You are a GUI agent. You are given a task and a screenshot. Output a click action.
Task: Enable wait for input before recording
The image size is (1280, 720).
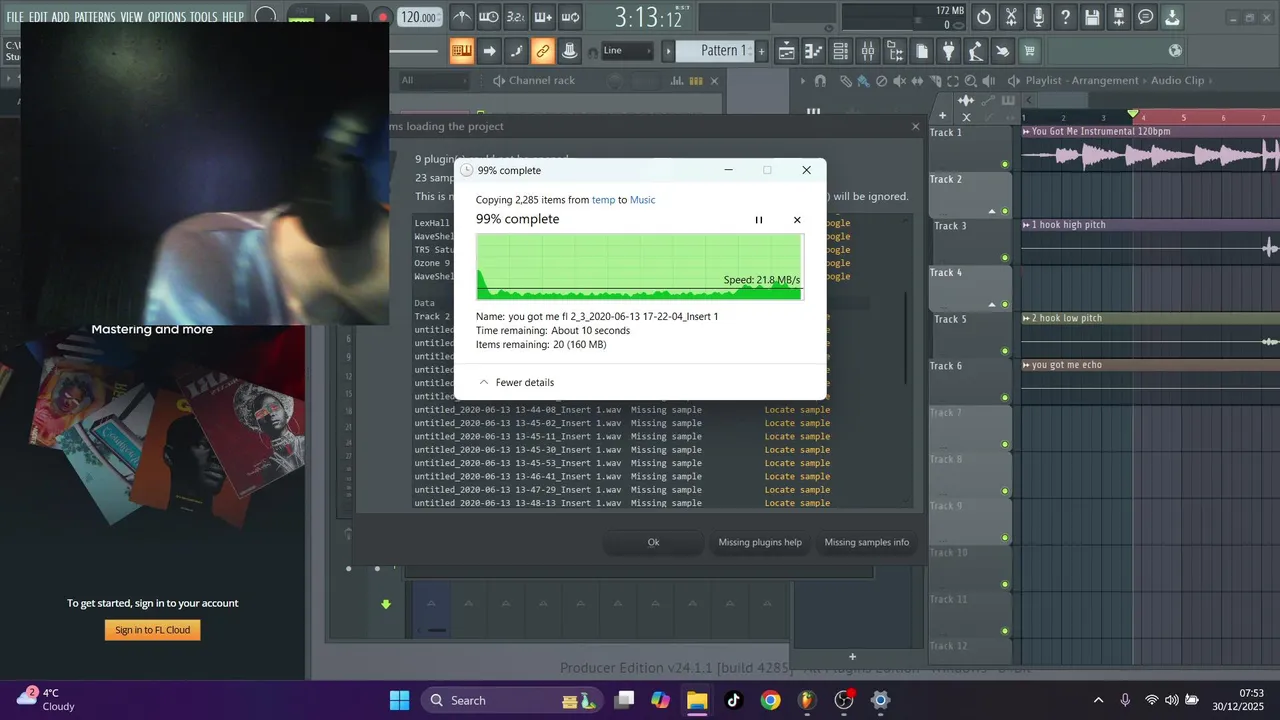488,17
